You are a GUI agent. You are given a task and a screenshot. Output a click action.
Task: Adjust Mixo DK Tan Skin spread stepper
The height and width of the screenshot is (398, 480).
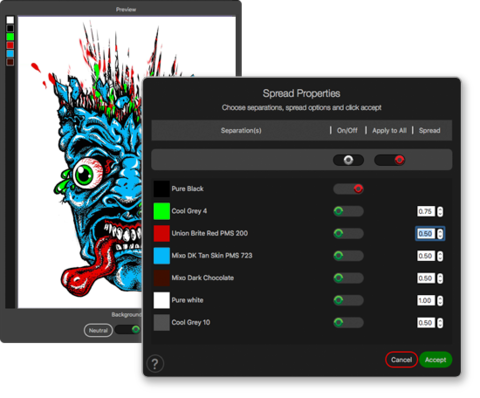440,256
